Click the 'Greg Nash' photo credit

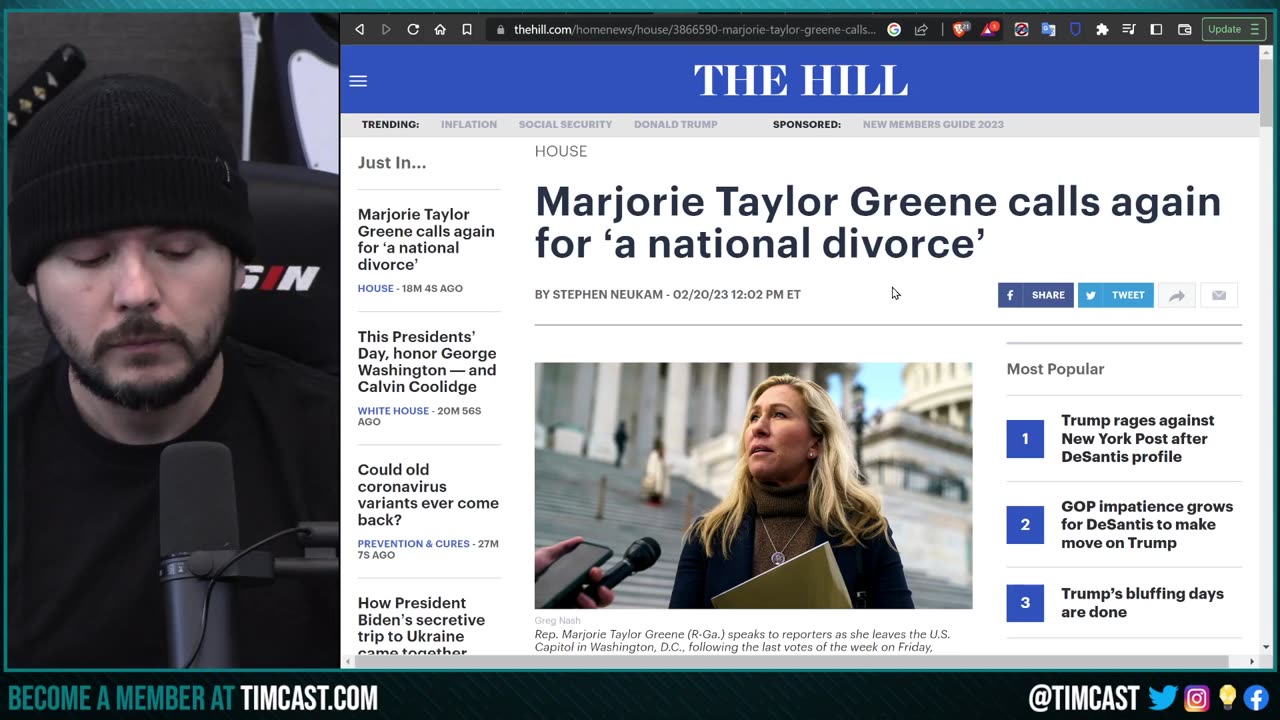557,620
